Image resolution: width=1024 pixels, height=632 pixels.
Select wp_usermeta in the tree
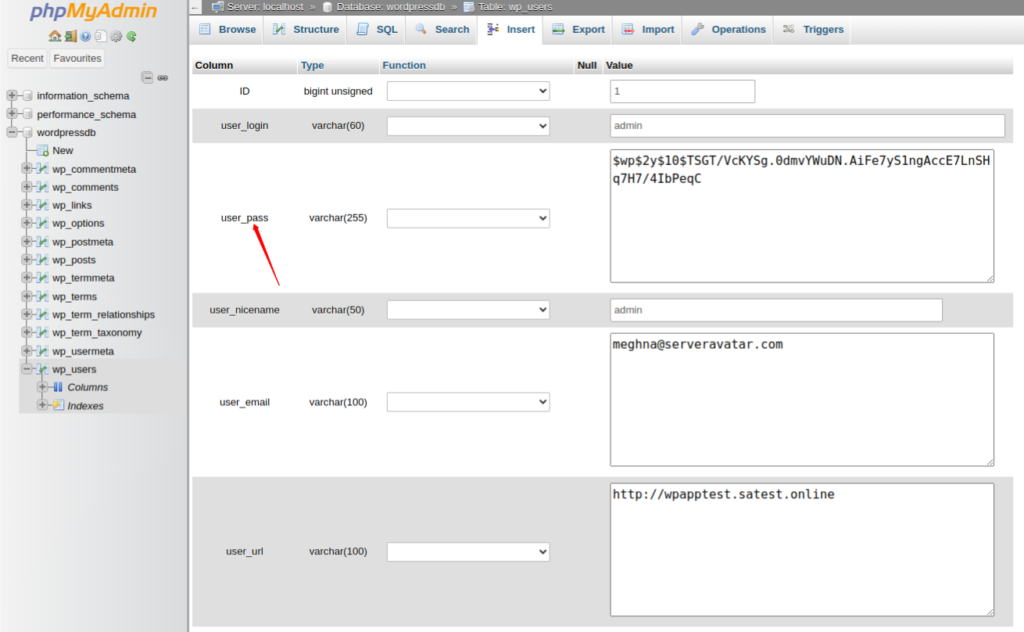pyautogui.click(x=83, y=351)
